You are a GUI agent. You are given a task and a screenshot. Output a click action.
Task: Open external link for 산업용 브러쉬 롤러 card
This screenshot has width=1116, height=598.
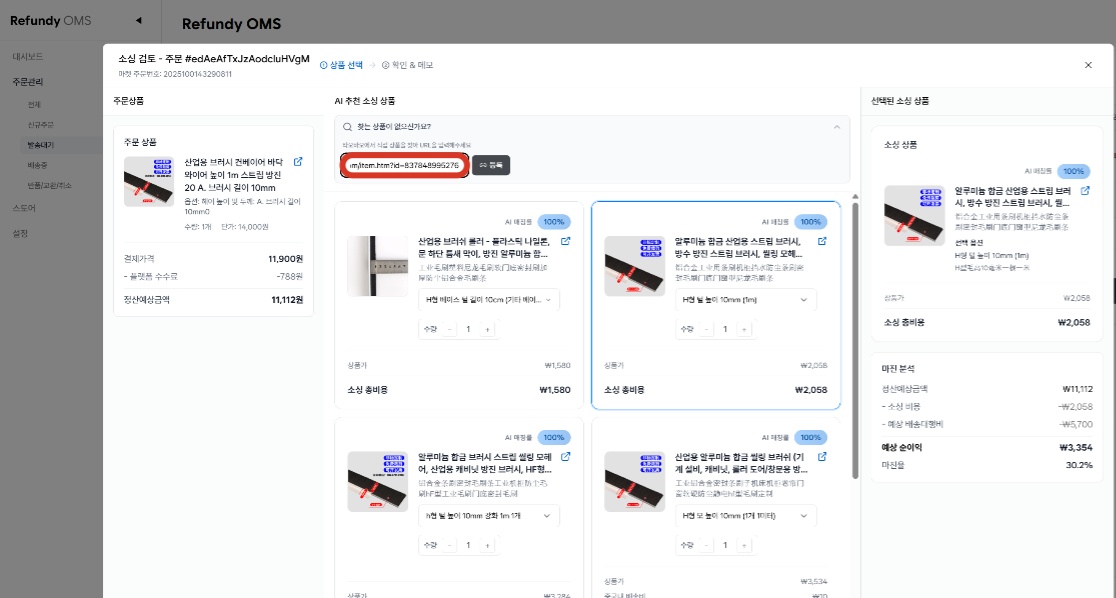tap(565, 241)
